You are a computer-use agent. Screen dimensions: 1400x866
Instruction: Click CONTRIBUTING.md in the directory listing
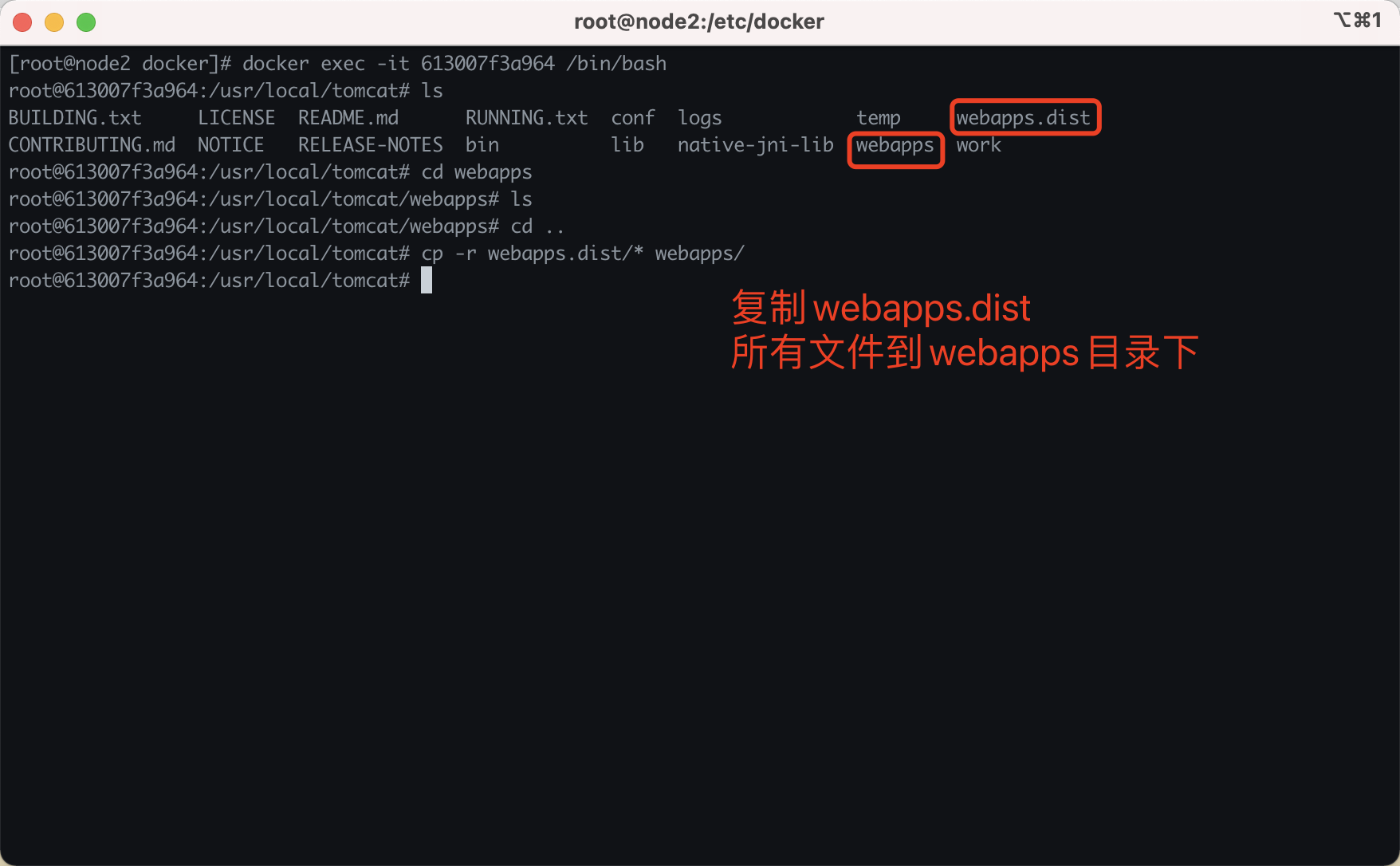pos(92,145)
